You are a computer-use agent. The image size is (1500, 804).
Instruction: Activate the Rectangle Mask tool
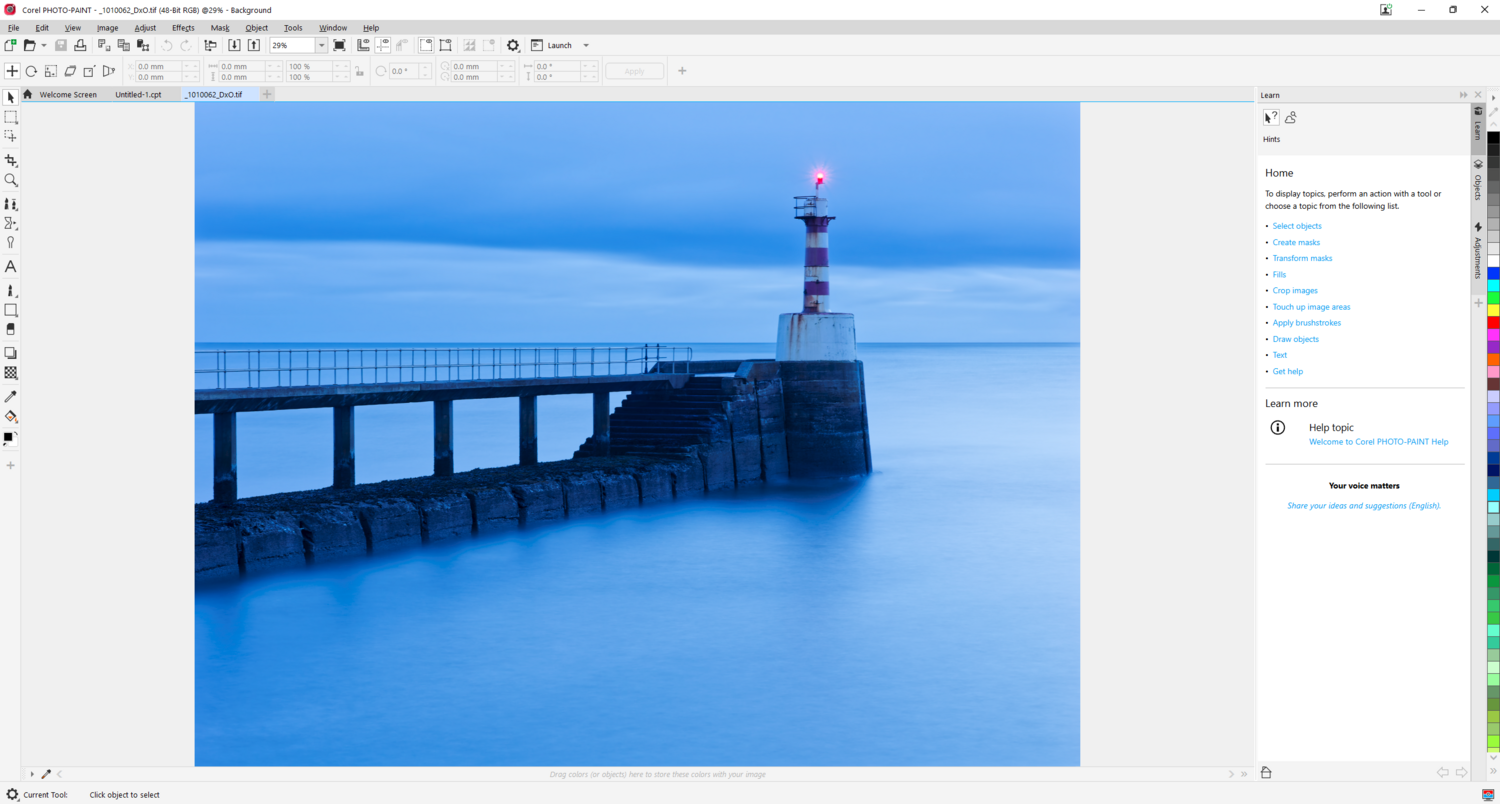(x=11, y=117)
